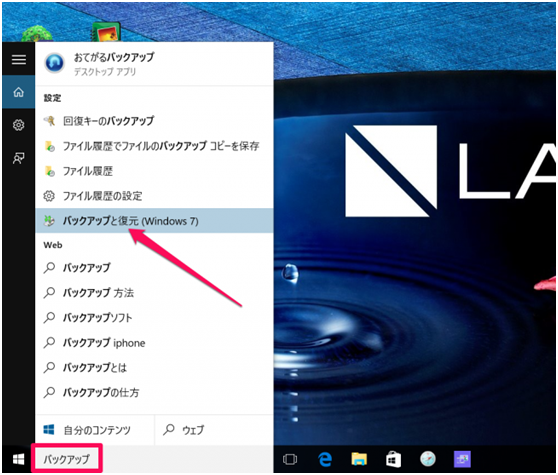Open 回復キーのバックアップ setting
The width and height of the screenshot is (558, 475).
(154, 121)
